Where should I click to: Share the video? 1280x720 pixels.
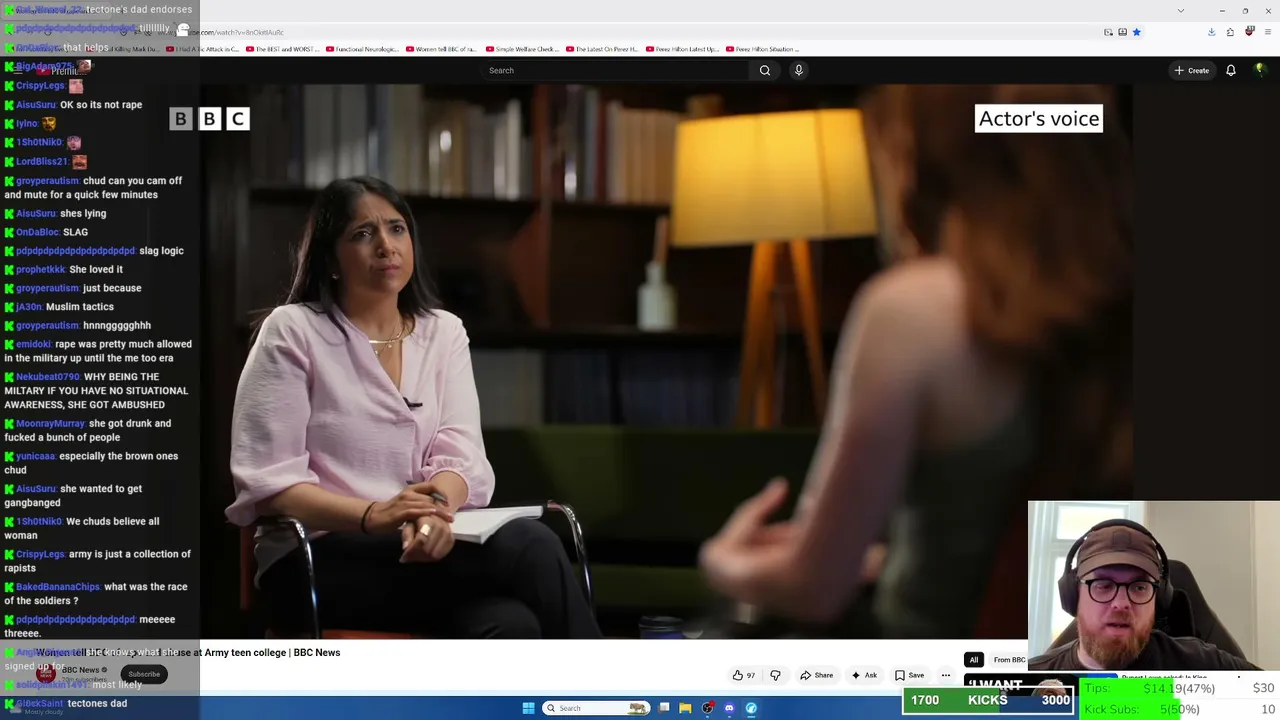click(816, 675)
